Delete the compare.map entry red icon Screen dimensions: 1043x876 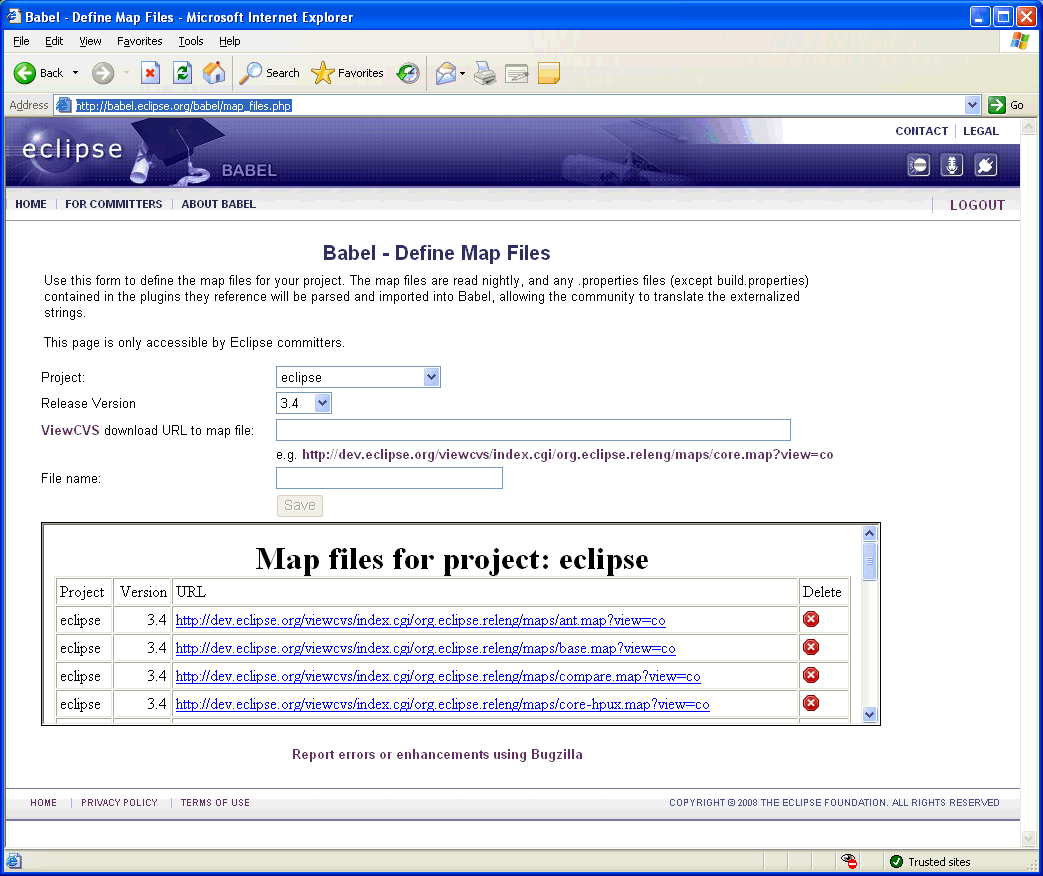pyautogui.click(x=811, y=675)
